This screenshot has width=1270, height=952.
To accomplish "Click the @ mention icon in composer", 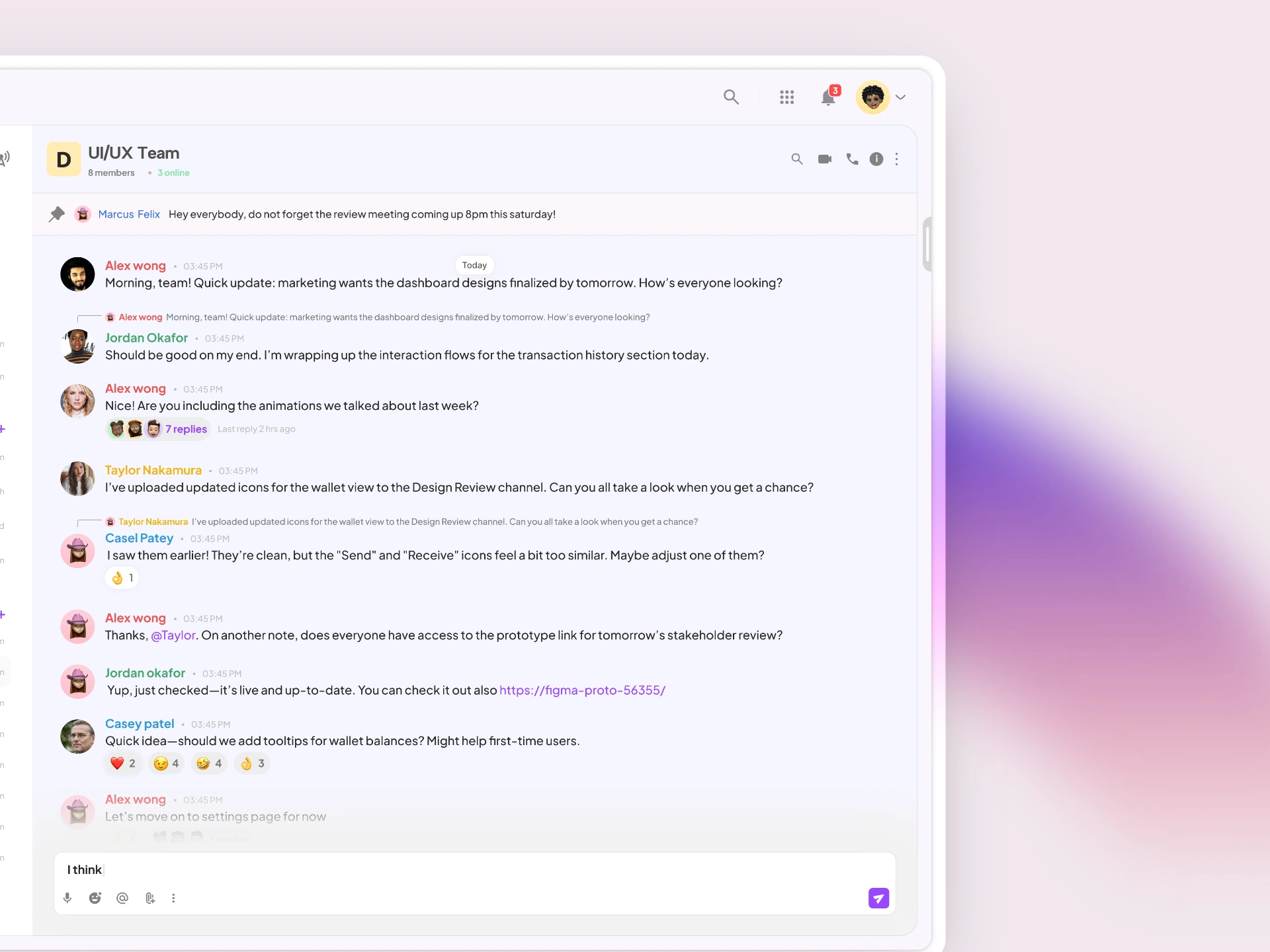I will click(122, 898).
